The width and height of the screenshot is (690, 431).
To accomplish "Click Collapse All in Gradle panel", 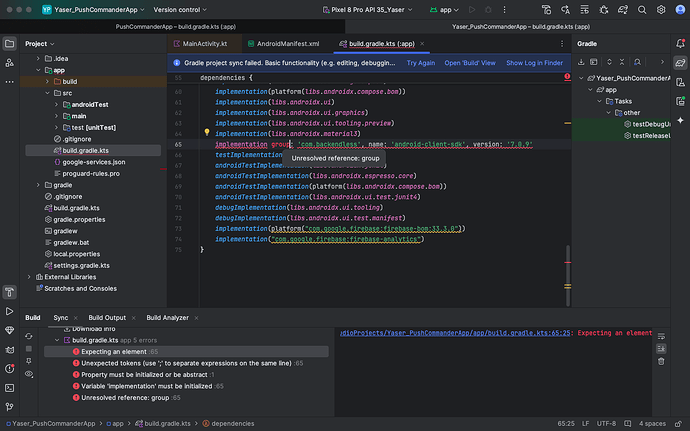I will click(622, 62).
